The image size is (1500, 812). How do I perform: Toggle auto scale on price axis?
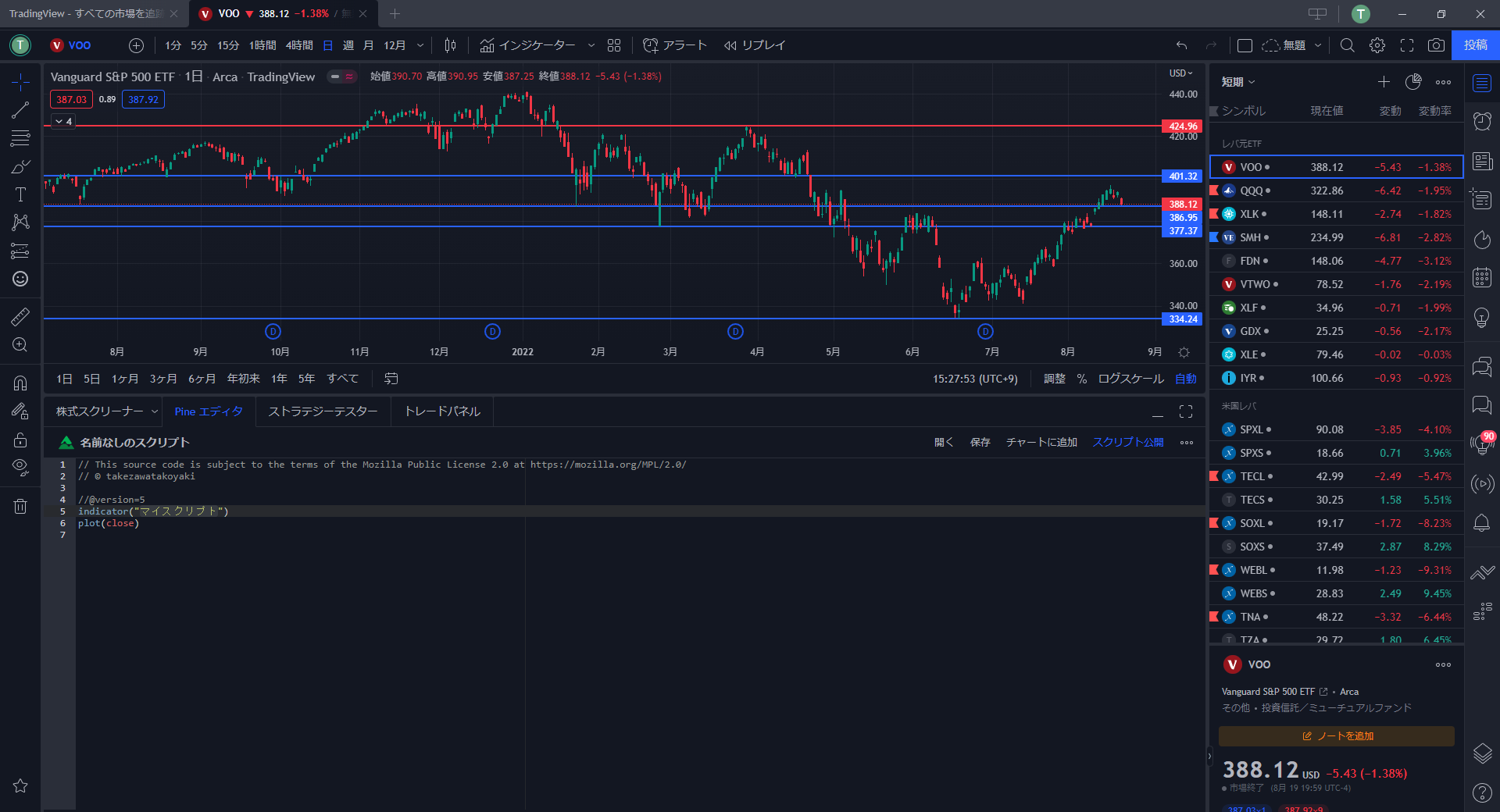1185,379
